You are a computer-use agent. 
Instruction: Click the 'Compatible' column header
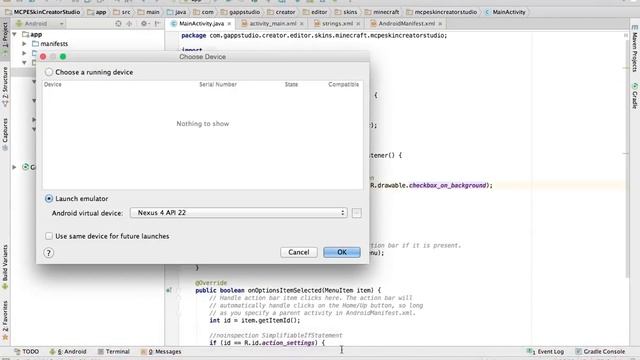coord(343,84)
